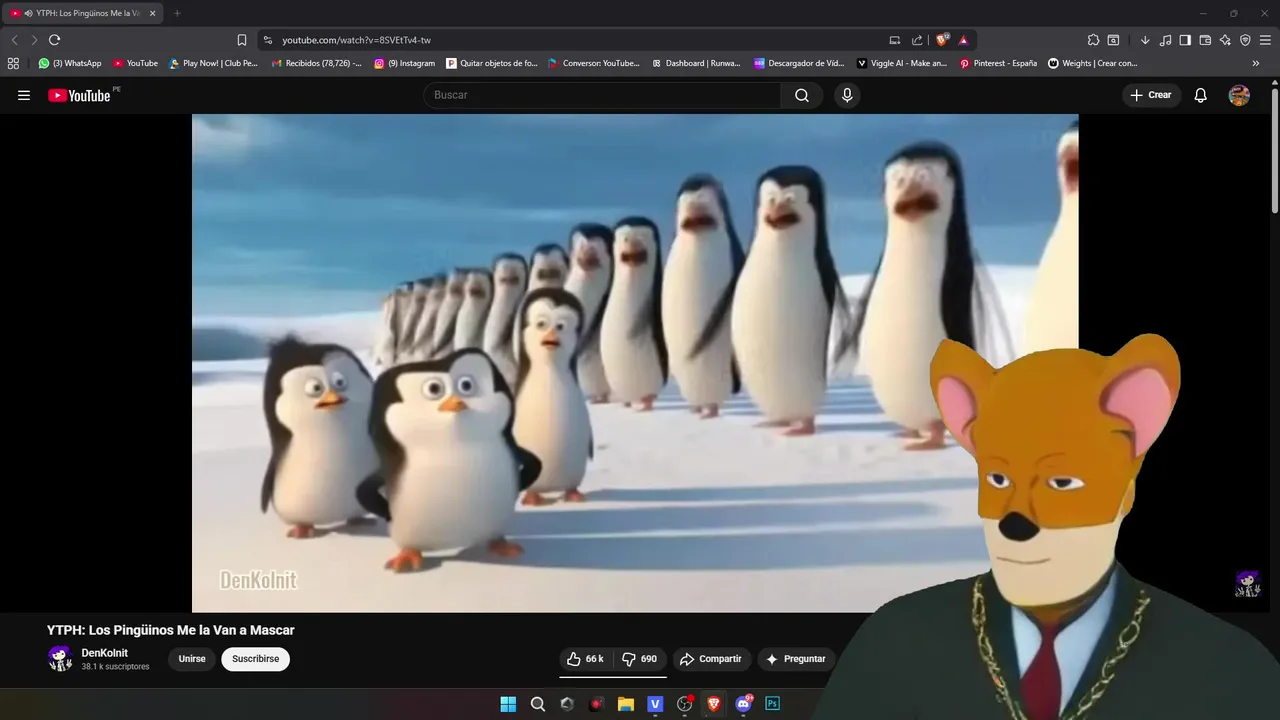Start voice search with microphone icon
This screenshot has height=720, width=1280.
tap(847, 95)
